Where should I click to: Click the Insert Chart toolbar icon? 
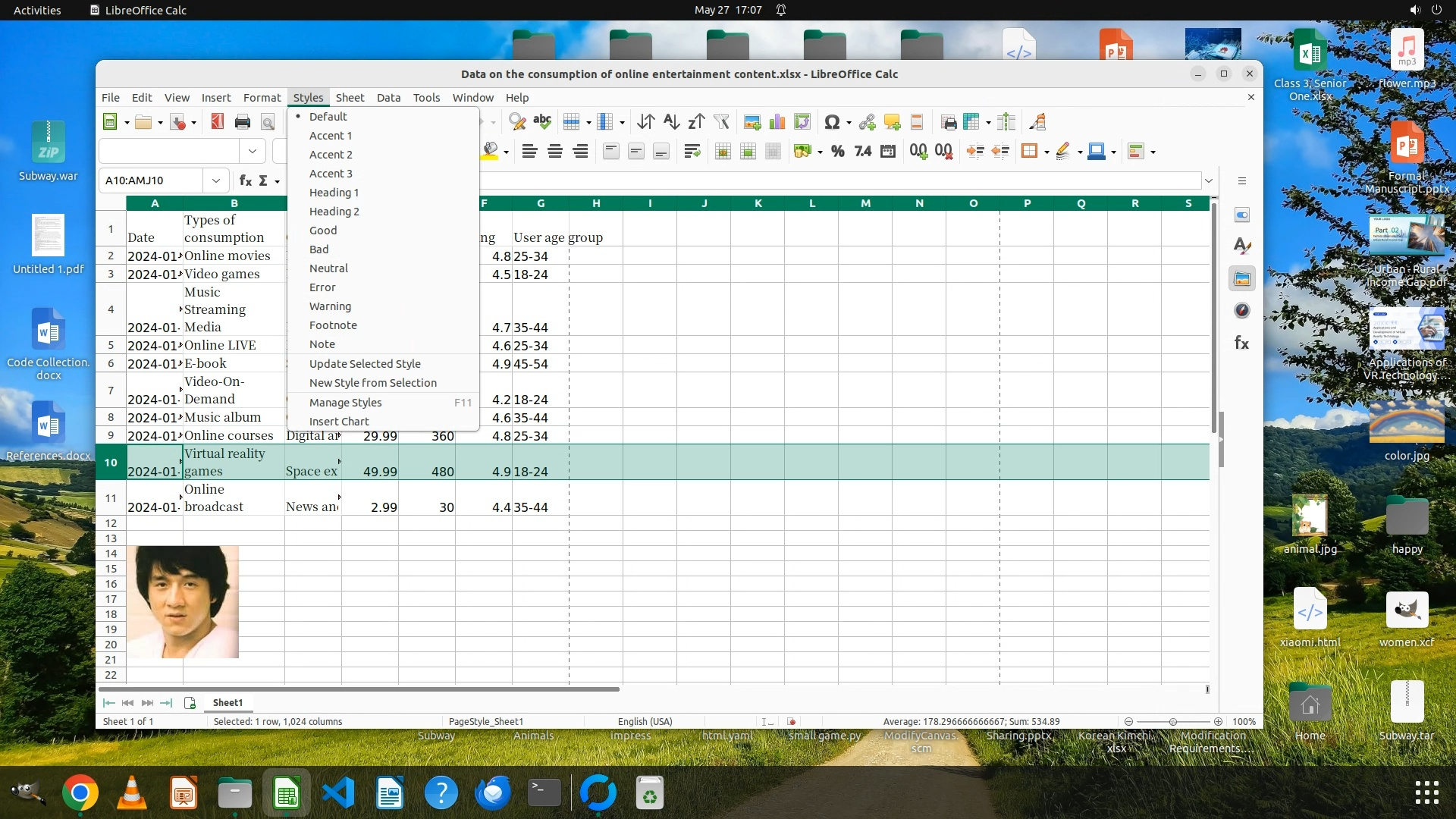tap(777, 122)
